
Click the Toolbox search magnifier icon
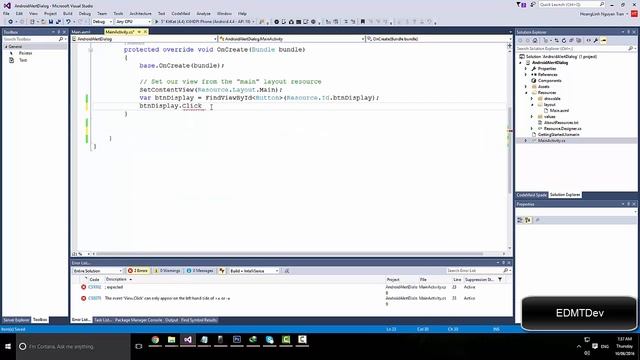click(61, 39)
